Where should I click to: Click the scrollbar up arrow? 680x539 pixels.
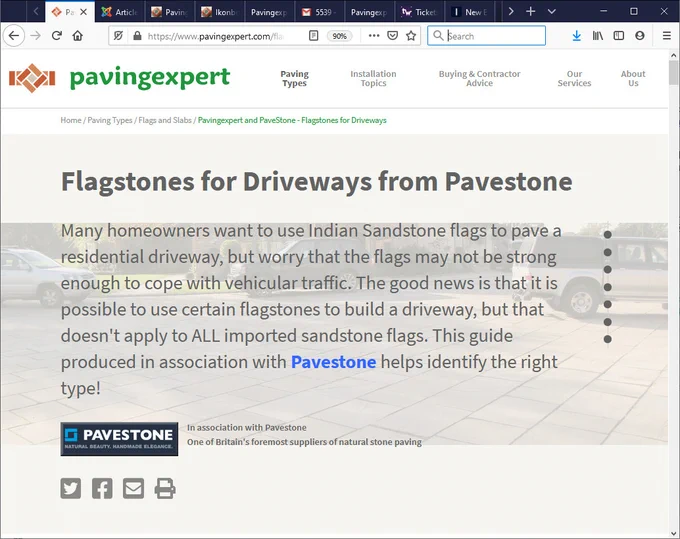tap(673, 56)
